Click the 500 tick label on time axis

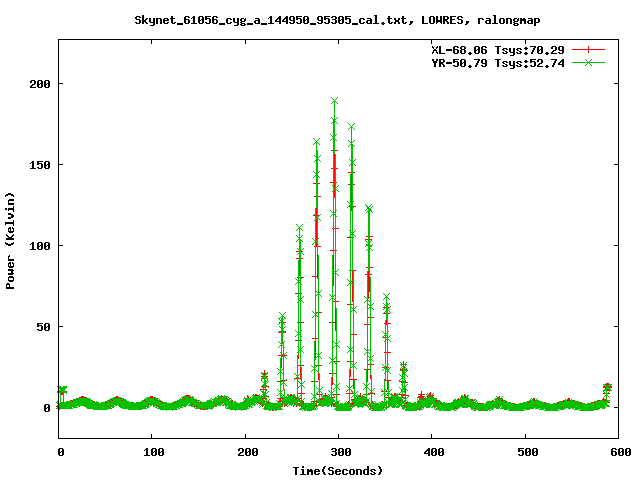525,453
